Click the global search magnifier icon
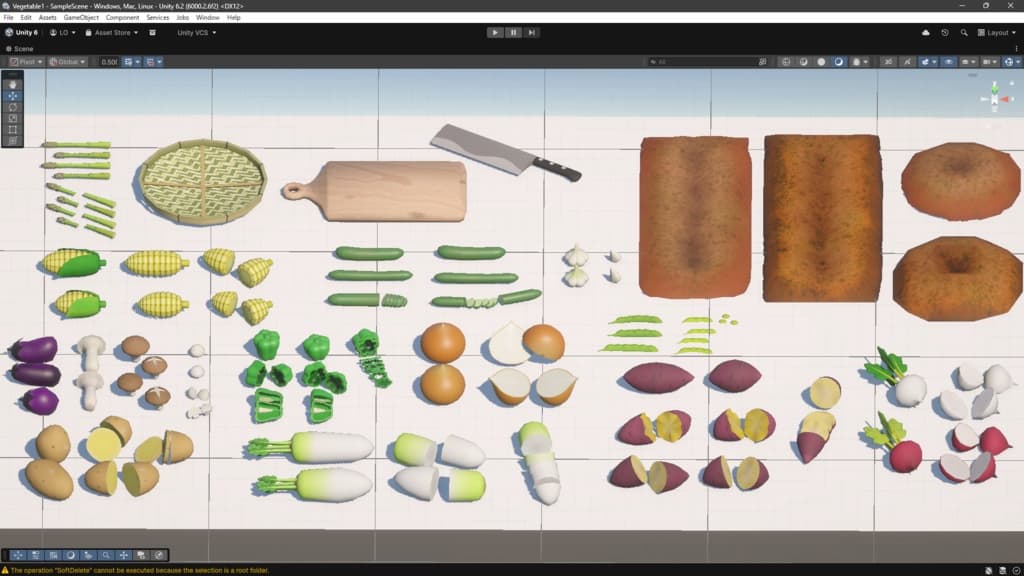 963,33
